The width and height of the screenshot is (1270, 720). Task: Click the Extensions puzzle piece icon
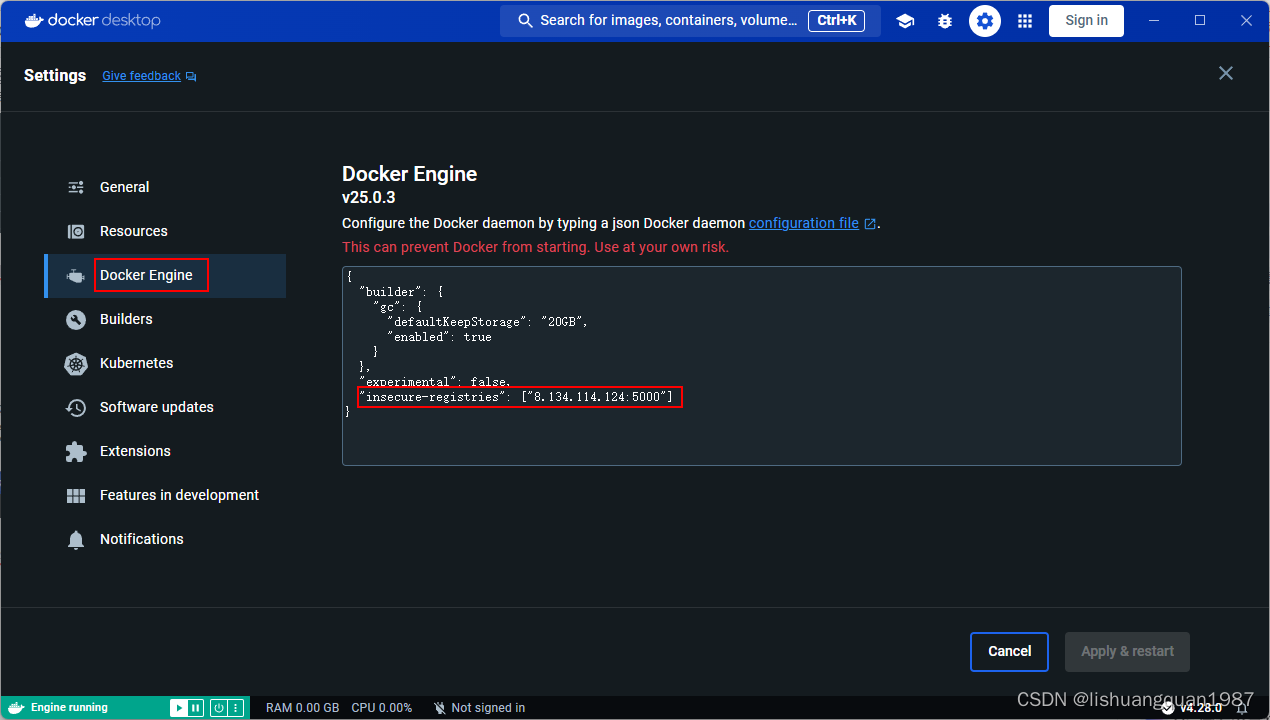[x=76, y=451]
